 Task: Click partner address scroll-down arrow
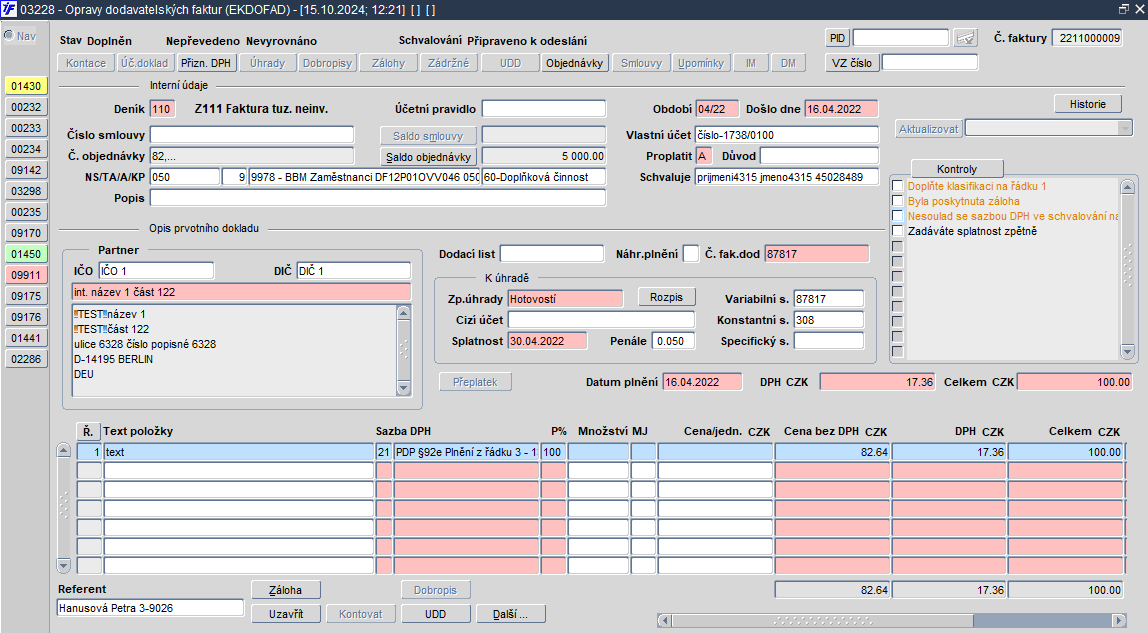point(404,387)
